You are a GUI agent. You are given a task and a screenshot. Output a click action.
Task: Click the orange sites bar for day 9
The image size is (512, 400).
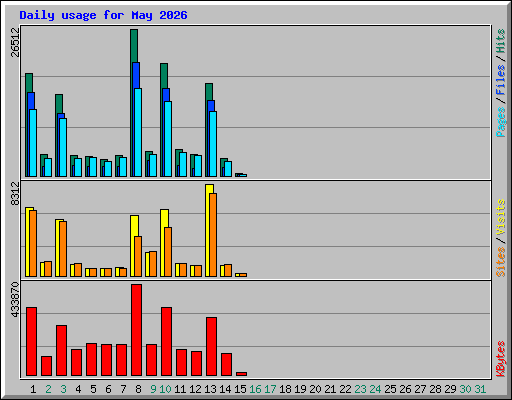[153, 264]
